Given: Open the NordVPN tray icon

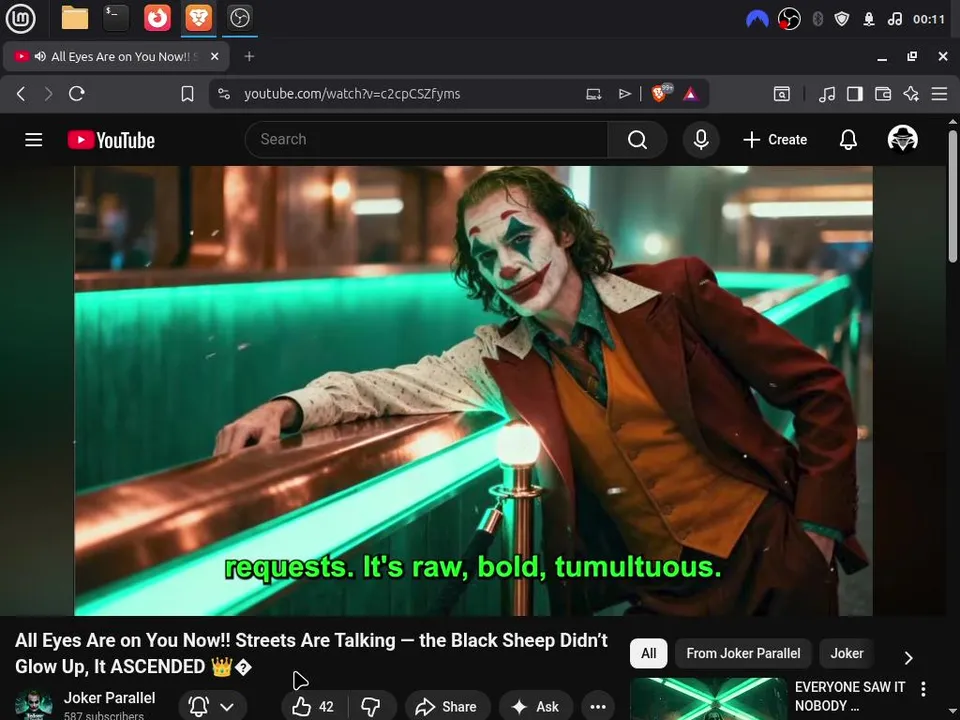Looking at the screenshot, I should tap(757, 20).
